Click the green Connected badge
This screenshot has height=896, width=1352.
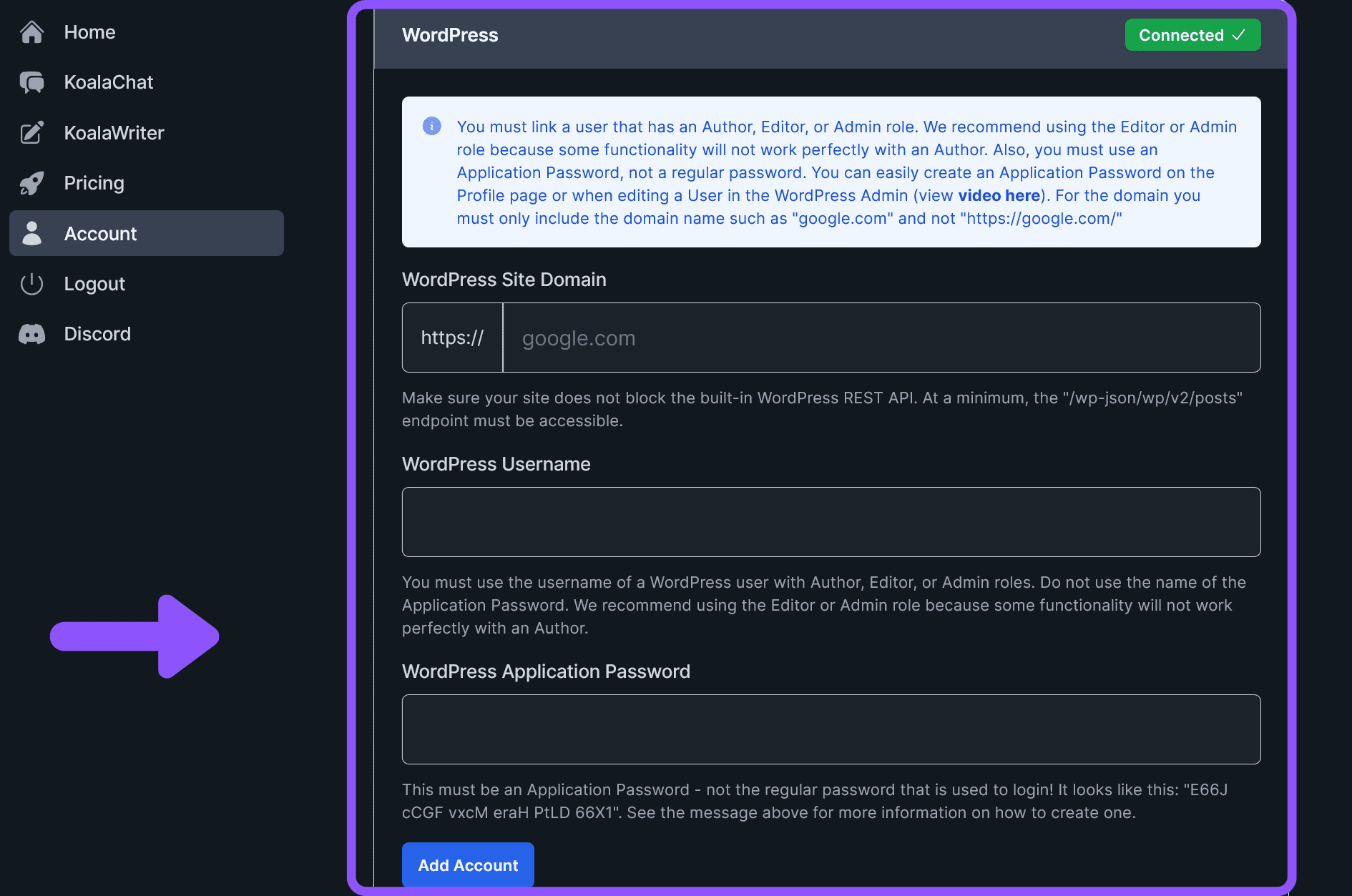tap(1192, 35)
